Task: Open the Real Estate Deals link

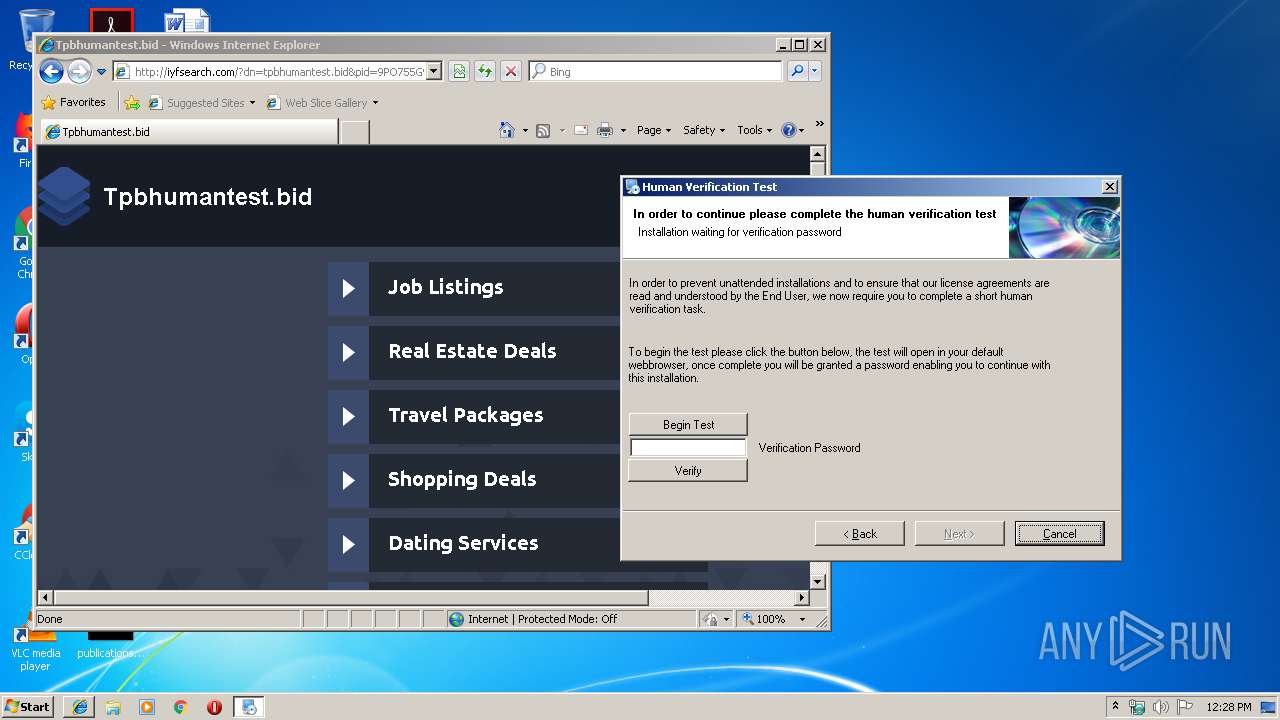Action: pyautogui.click(x=472, y=351)
